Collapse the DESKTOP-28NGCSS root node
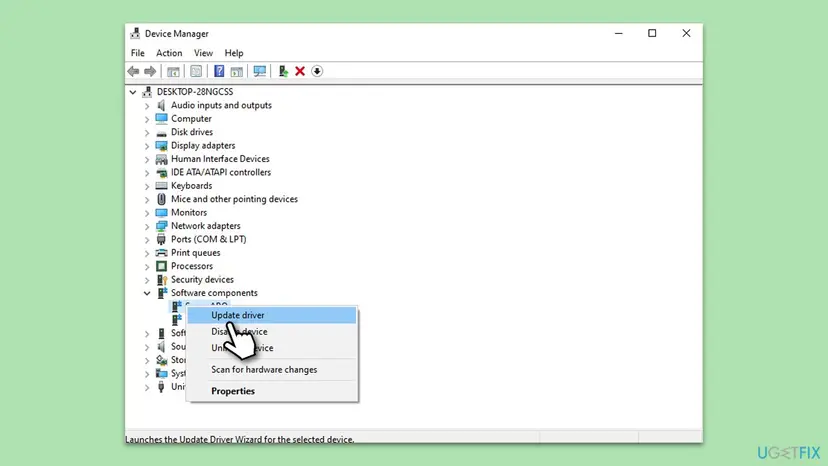The height and width of the screenshot is (466, 828). 133,92
